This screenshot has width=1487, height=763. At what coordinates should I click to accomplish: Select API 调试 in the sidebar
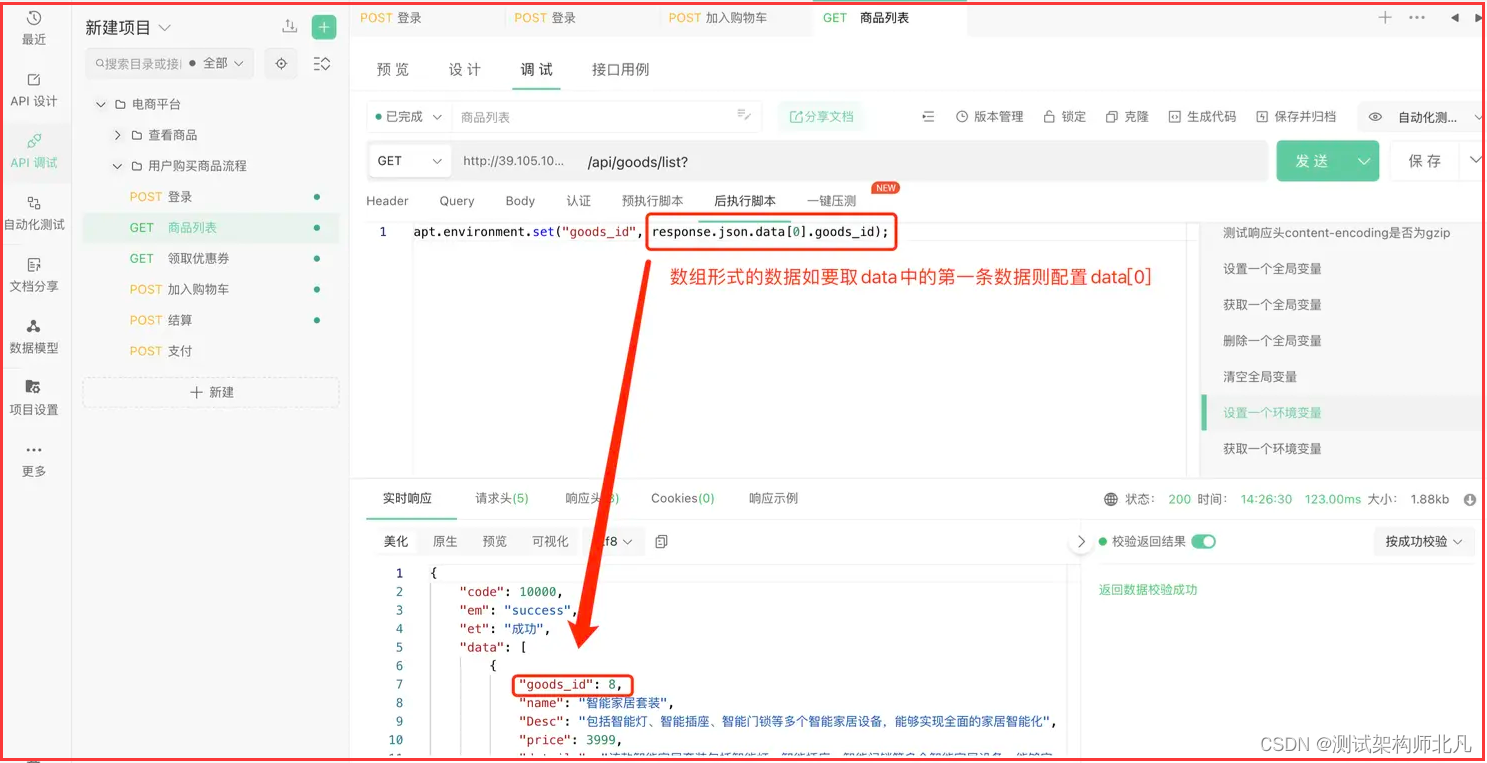(x=34, y=151)
